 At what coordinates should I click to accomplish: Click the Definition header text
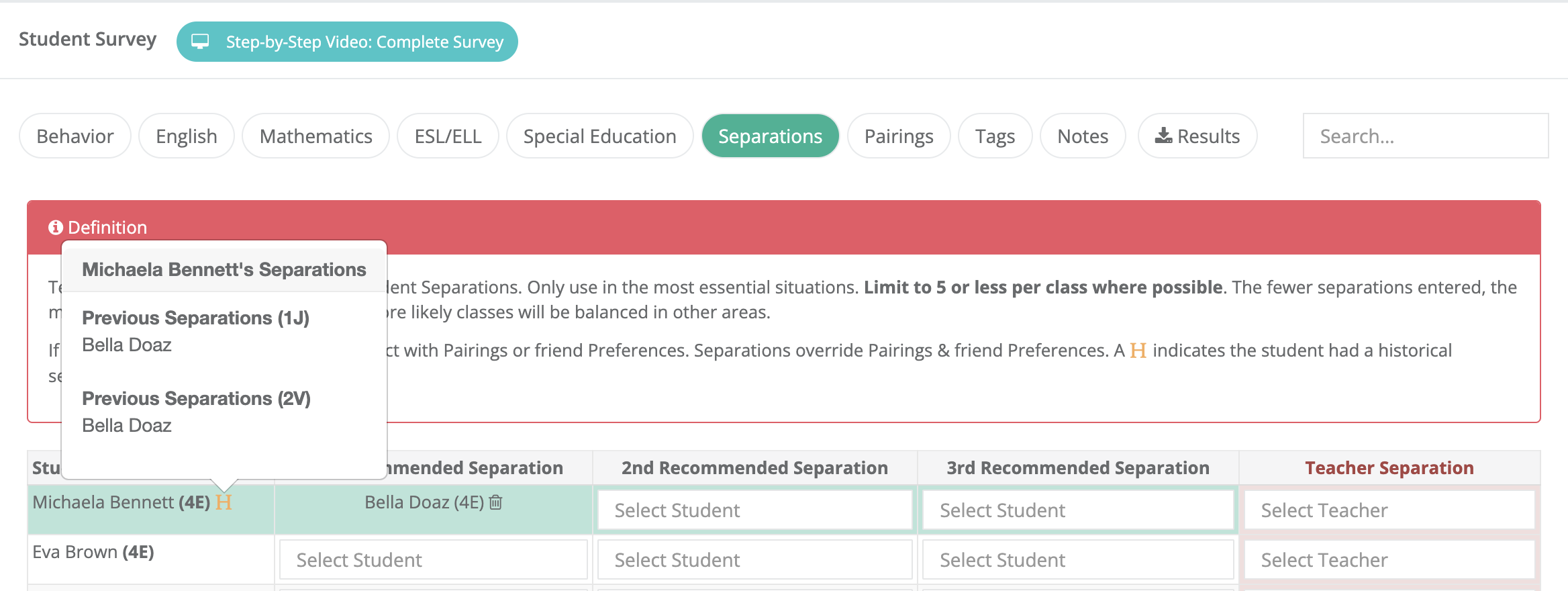[107, 228]
